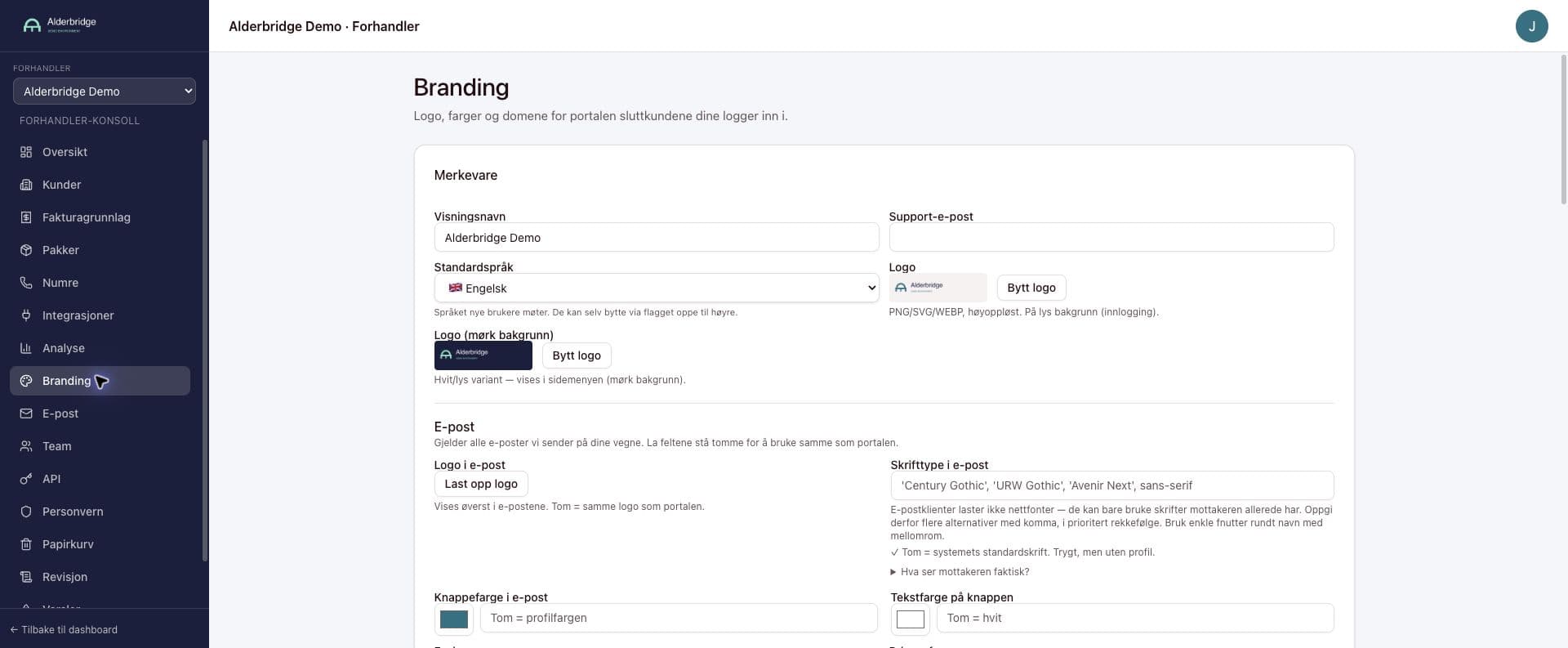Focus the Tekstfarge field 'Tom = hvit'
Viewport: 1568px width, 648px height.
coord(1135,618)
